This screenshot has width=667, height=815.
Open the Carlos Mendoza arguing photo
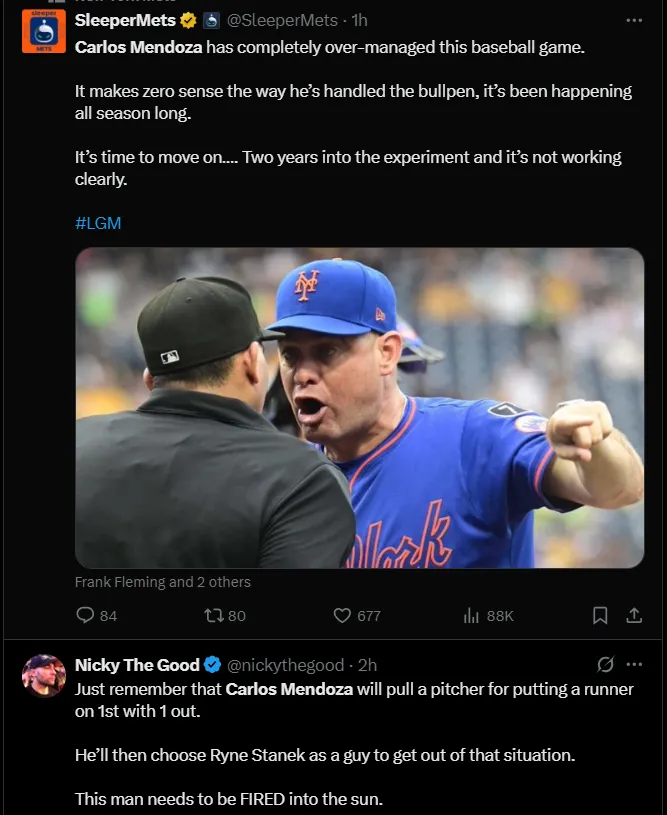(x=359, y=408)
